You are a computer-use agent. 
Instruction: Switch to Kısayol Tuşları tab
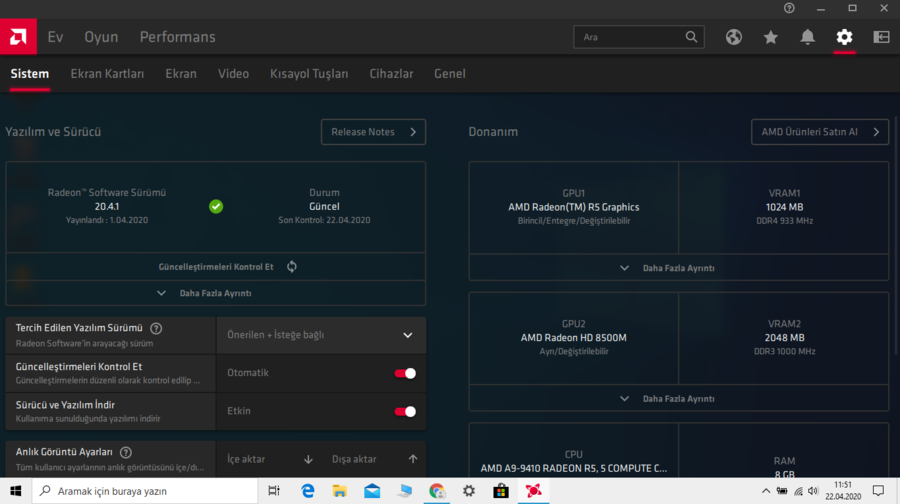[x=309, y=73]
